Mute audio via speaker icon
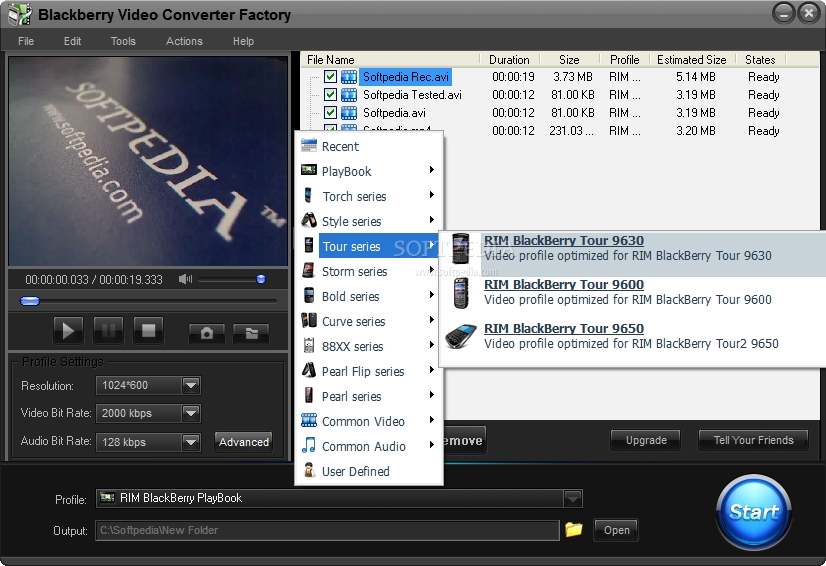Screen dimensions: 826x566 pos(185,279)
